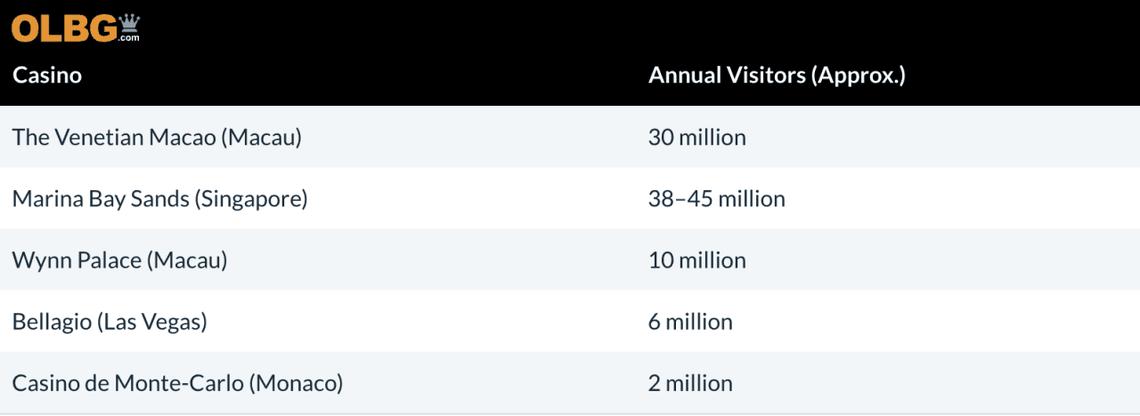This screenshot has height=416, width=1140.
Task: Click the 10 million visitors value
Action: click(697, 260)
